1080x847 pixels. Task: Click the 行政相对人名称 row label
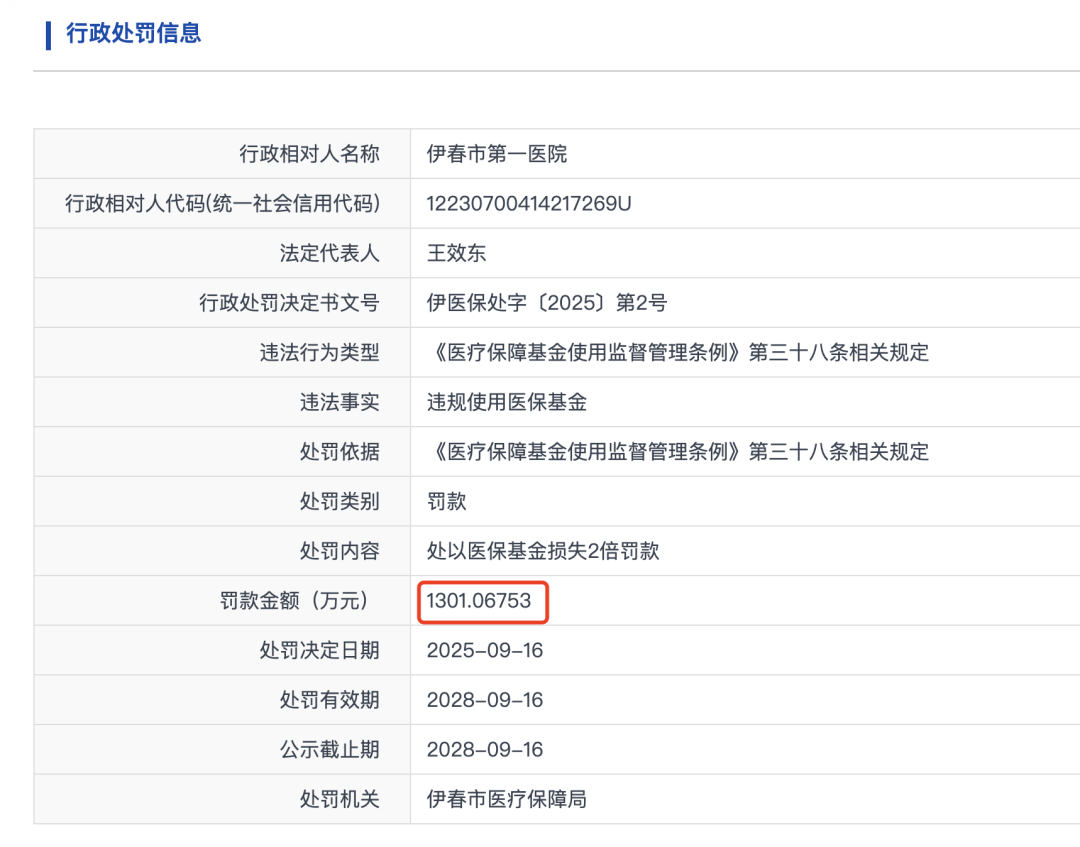(310, 154)
